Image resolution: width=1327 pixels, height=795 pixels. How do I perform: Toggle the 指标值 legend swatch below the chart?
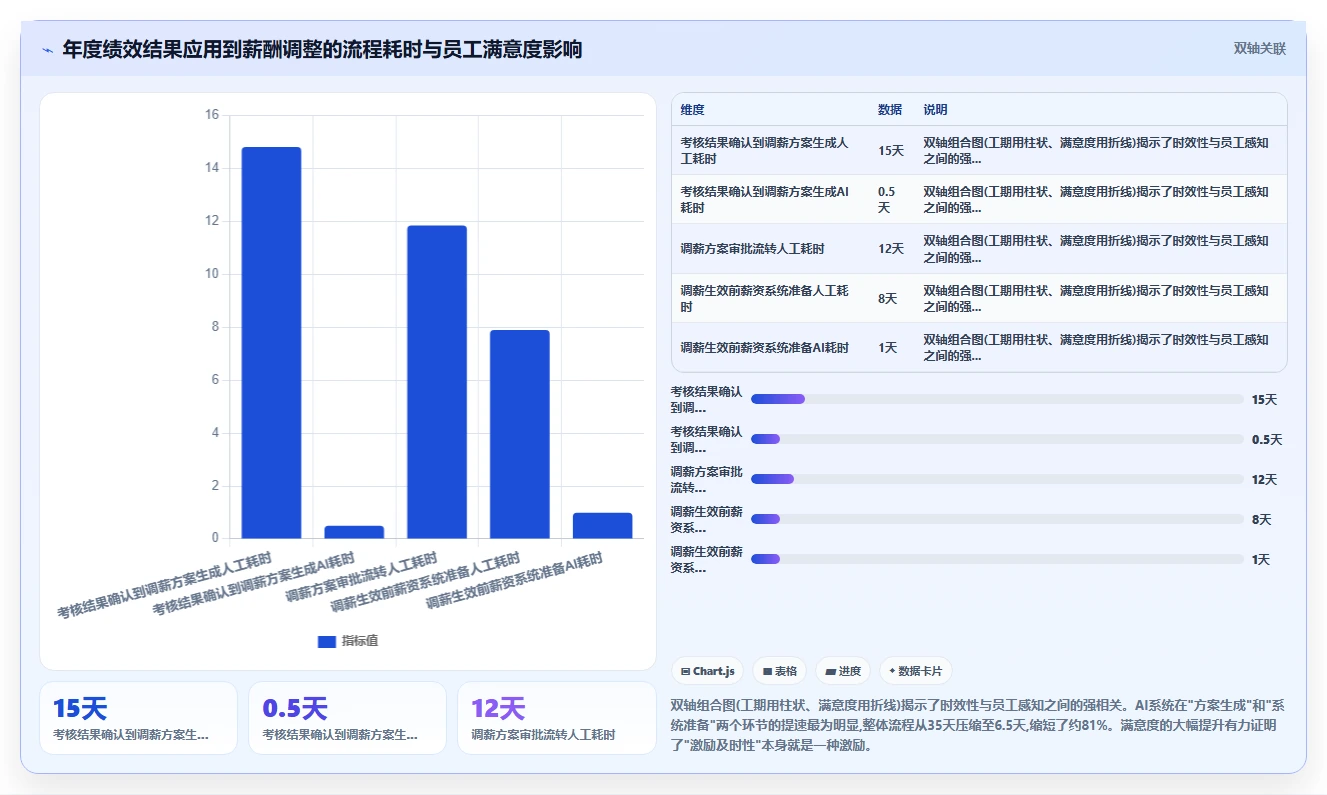327,641
